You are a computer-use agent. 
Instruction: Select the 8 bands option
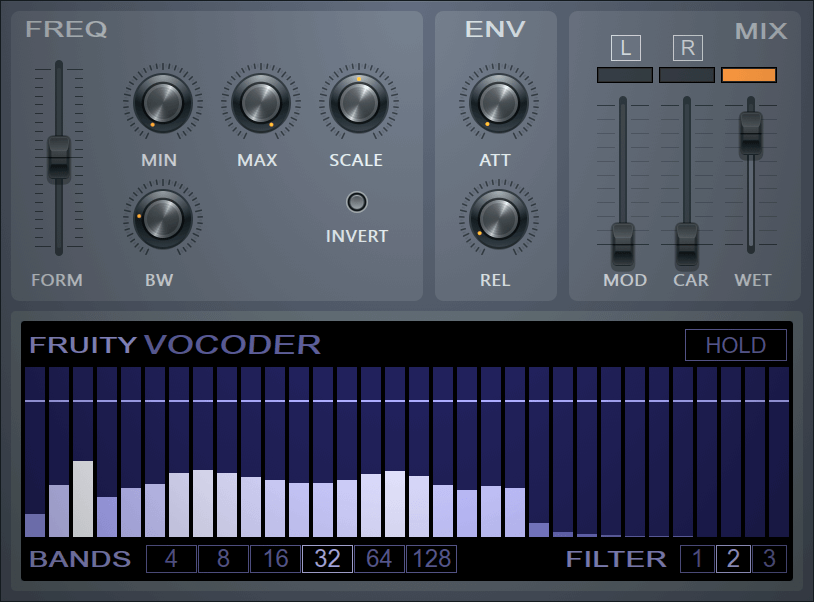tap(222, 559)
